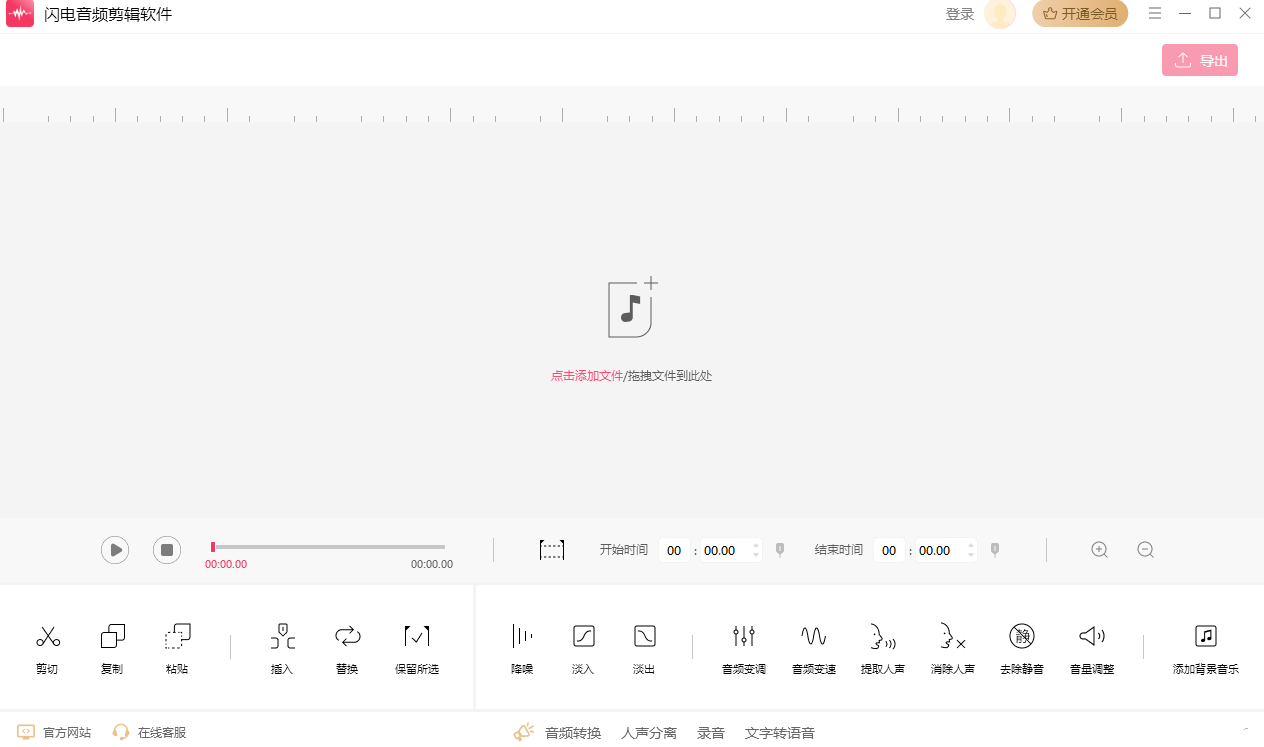The height and width of the screenshot is (747, 1264).
Task: Decrease 结束时间 seconds with down arrow
Action: 971,556
